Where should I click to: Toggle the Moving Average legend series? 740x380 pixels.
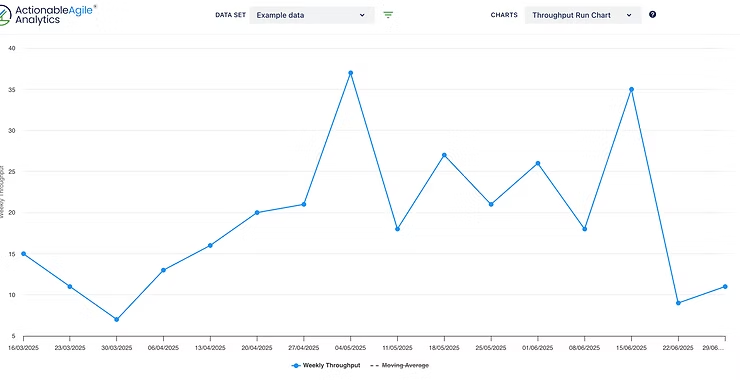(400, 365)
